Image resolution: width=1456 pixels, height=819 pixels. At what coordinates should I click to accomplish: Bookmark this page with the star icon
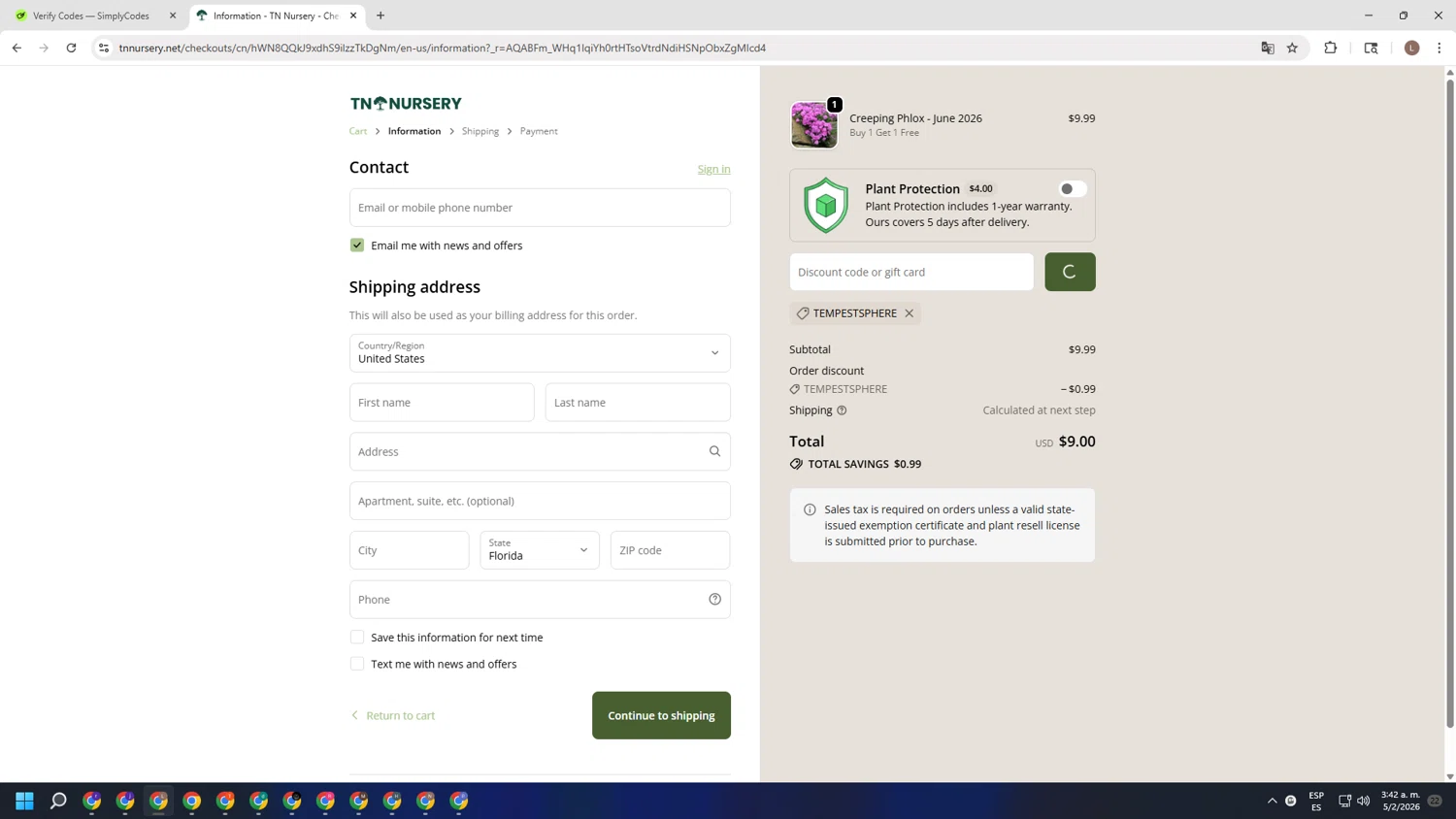point(1292,48)
